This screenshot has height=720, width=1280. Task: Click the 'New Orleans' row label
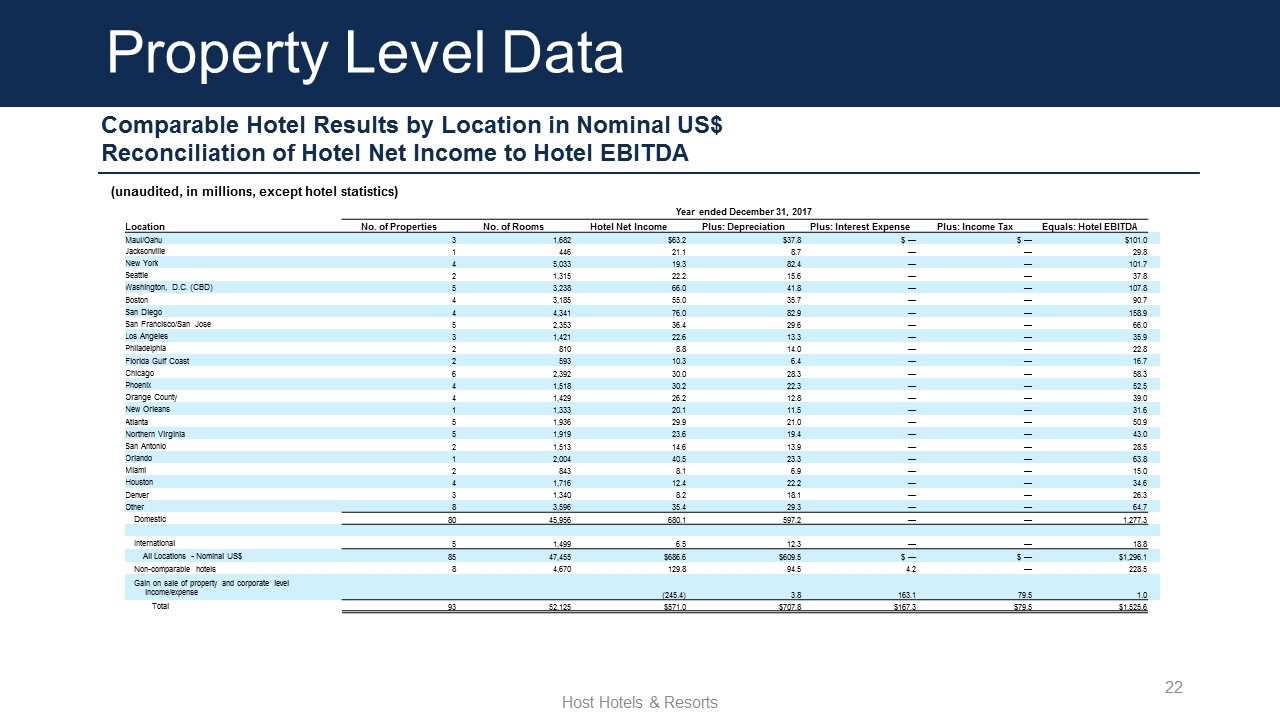point(147,409)
